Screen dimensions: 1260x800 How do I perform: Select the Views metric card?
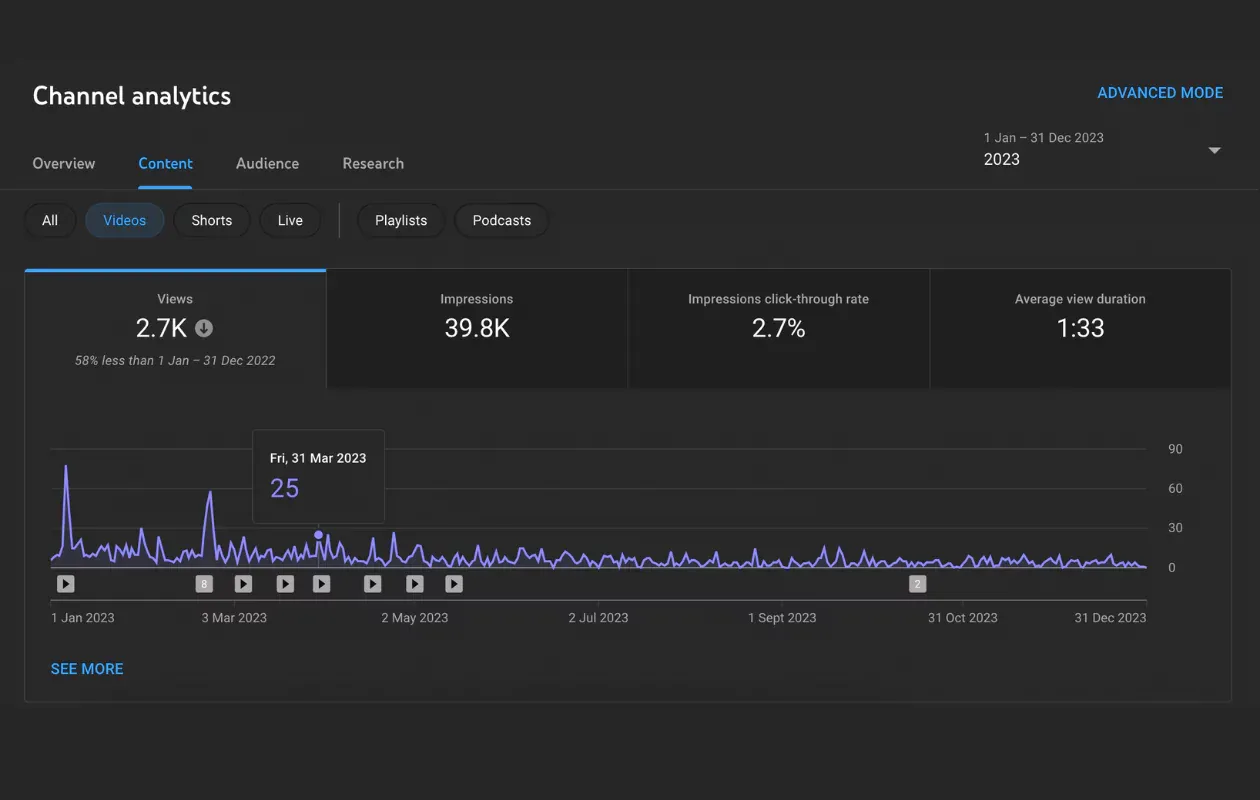[x=175, y=329]
